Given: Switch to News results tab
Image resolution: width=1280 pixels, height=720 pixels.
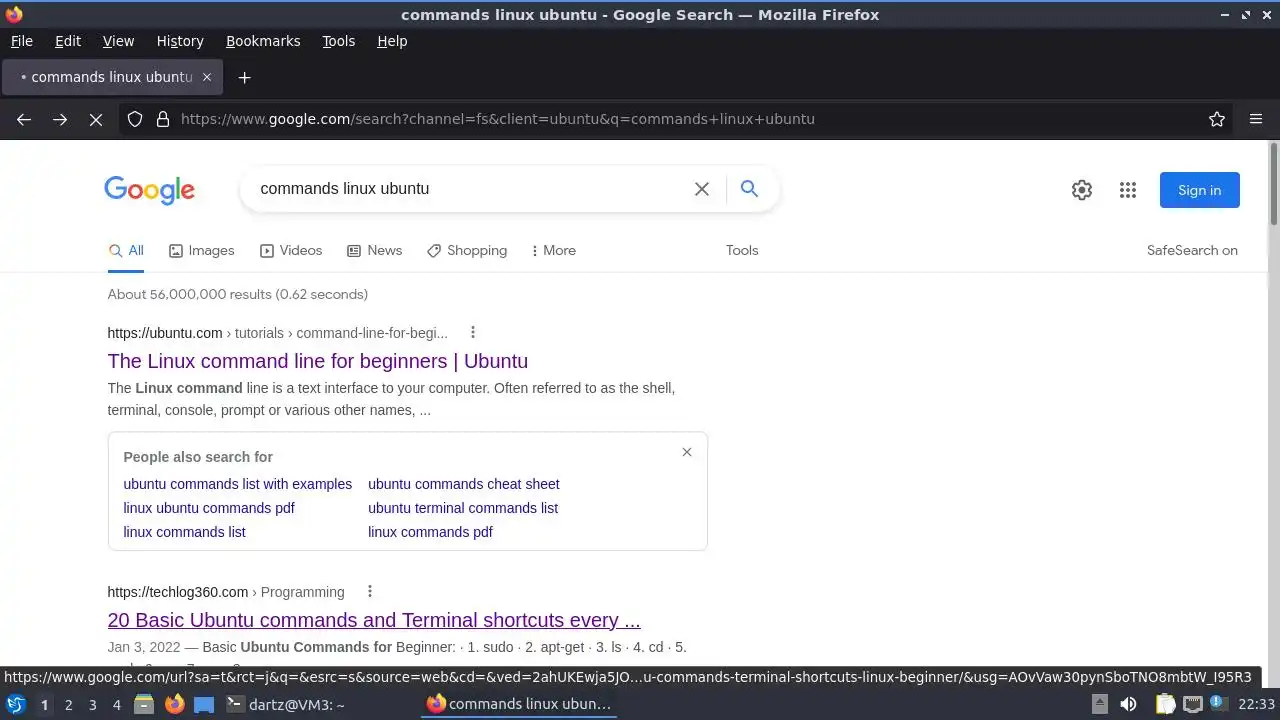Looking at the screenshot, I should tap(374, 251).
